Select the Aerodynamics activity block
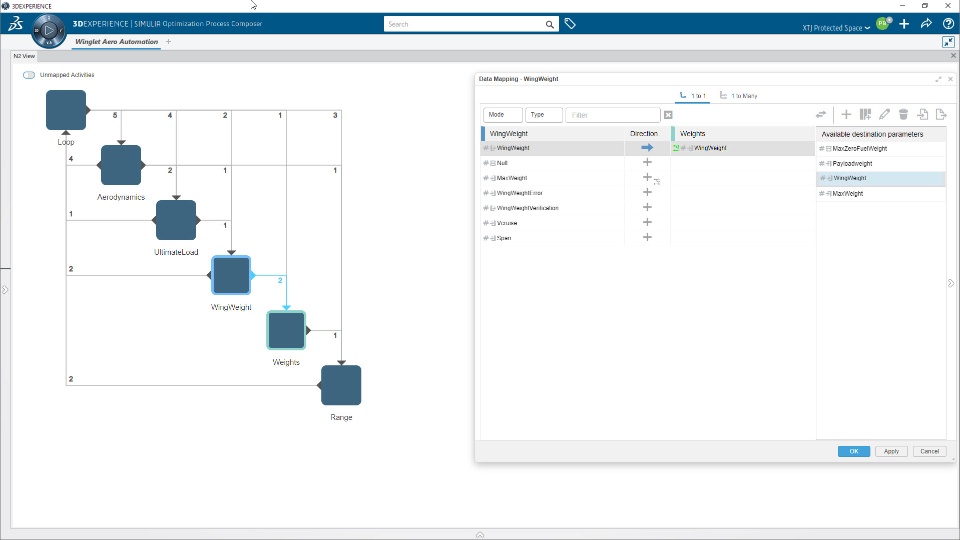This screenshot has width=960, height=540. coord(121,165)
